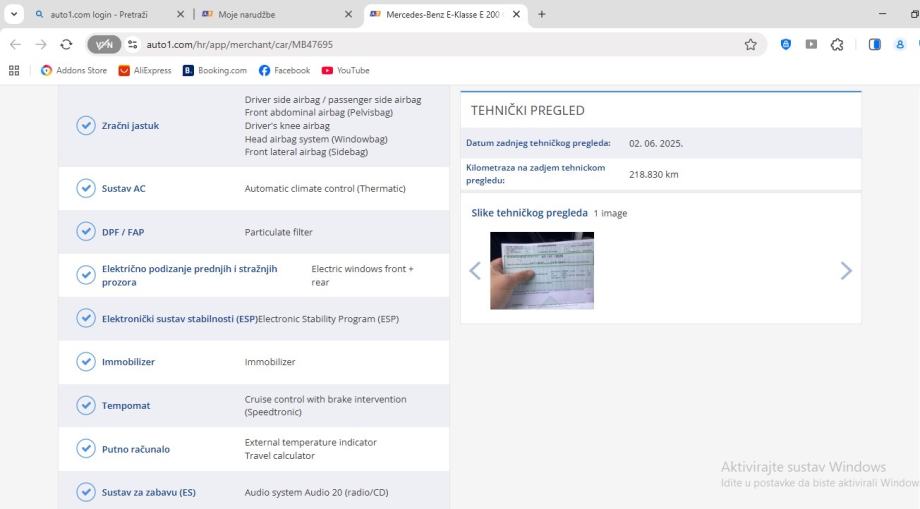Open the tab search dropdown arrow
Viewport: 920px width, 509px height.
[x=14, y=14]
